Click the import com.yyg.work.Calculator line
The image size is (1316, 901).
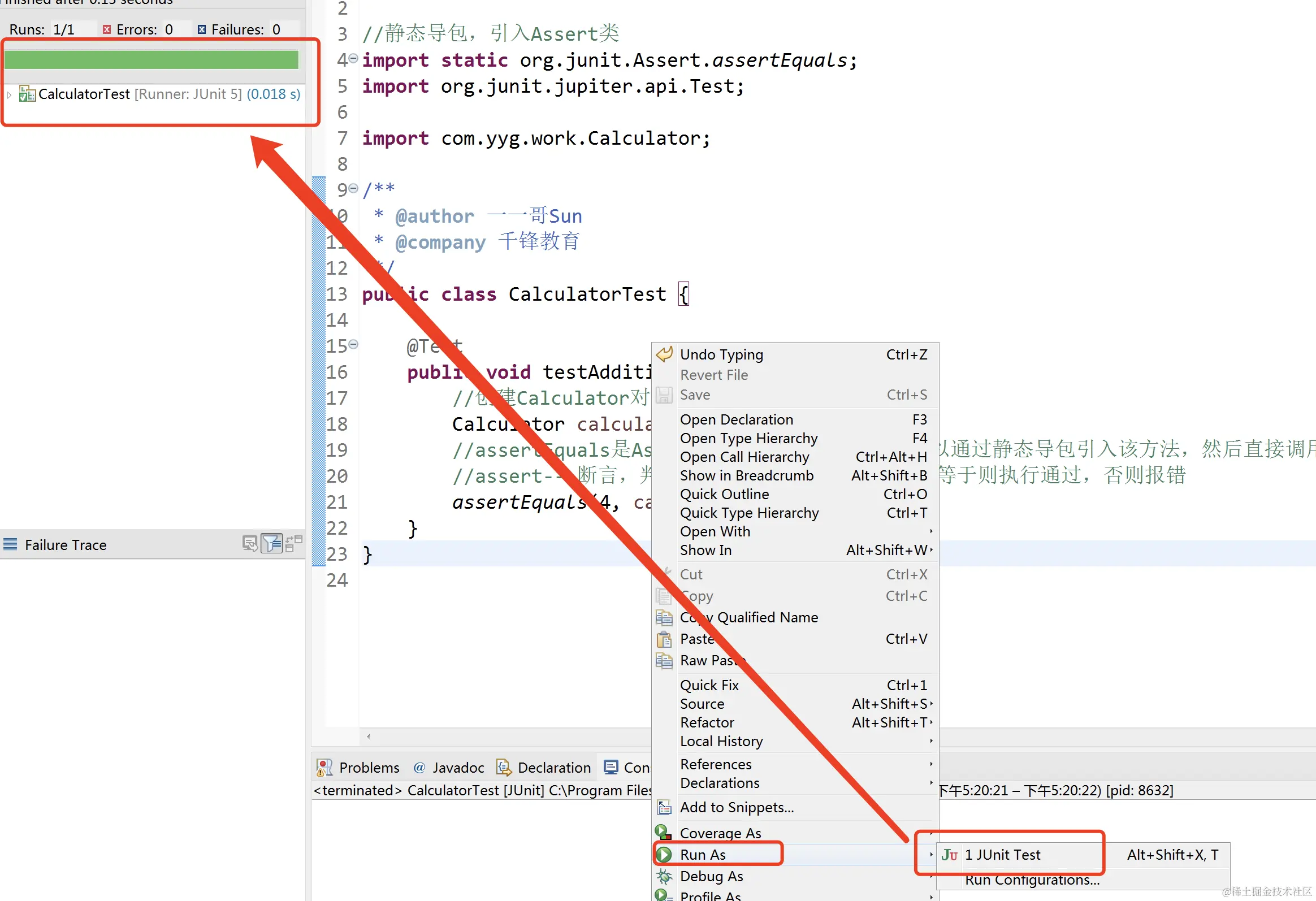(x=536, y=138)
